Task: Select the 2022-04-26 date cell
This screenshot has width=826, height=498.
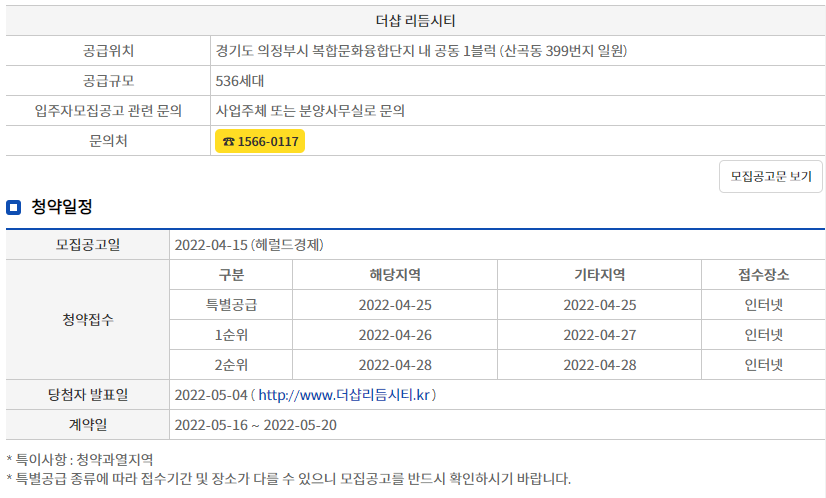Action: pos(395,335)
